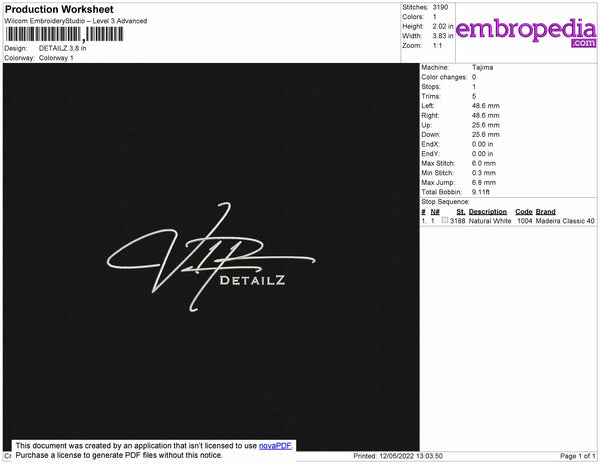This screenshot has width=600, height=464.
Task: Click the VIP Detailz embroidery design preview
Action: [211, 257]
